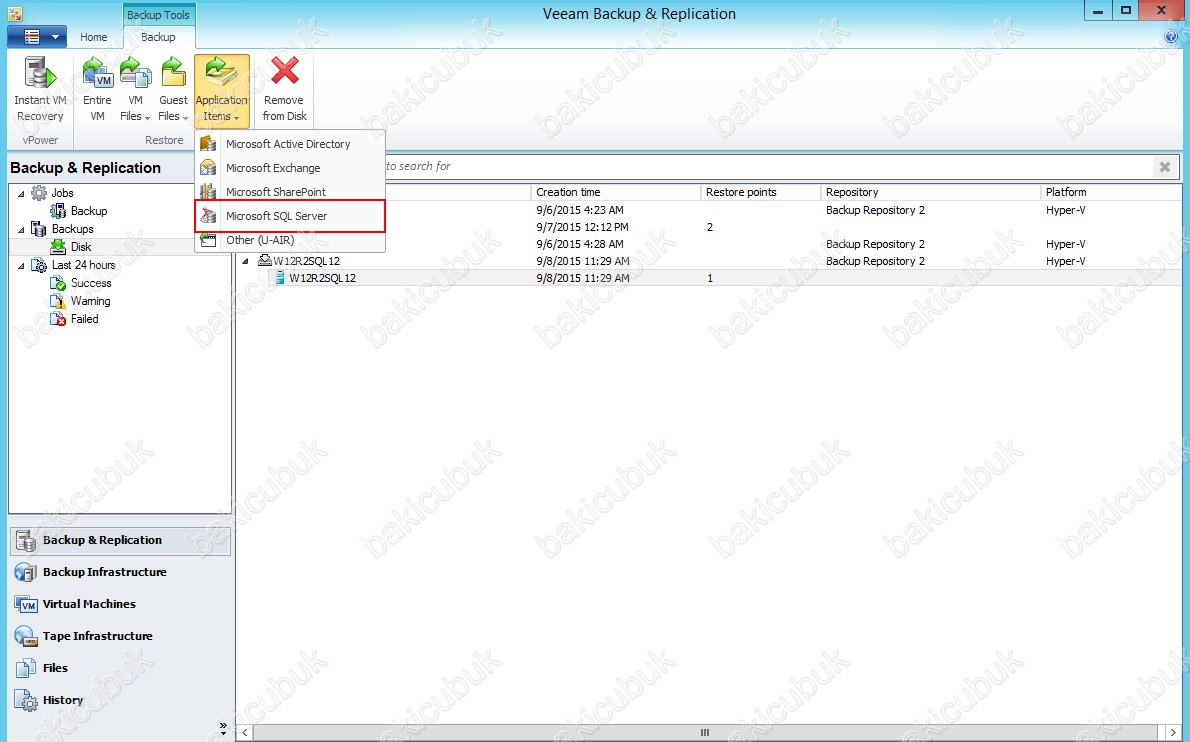Sort by Creation time column
1190x742 pixels.
pos(615,192)
